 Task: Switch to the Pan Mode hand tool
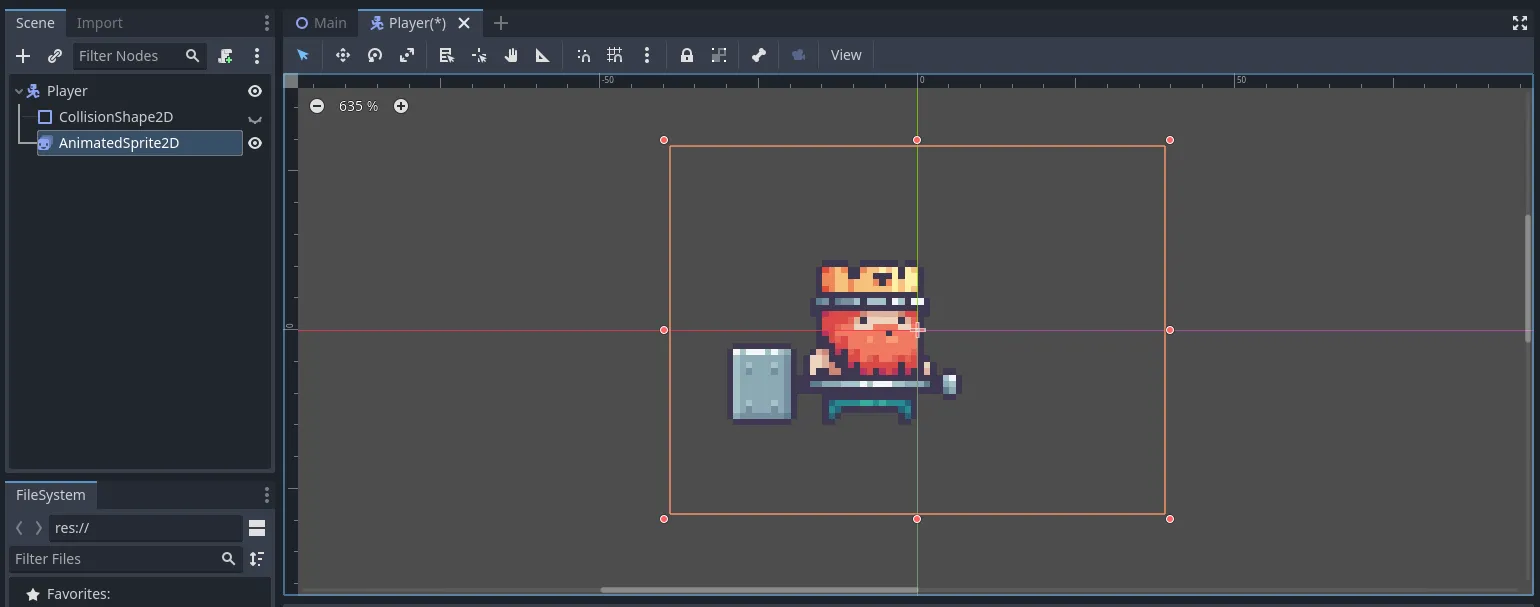[511, 55]
